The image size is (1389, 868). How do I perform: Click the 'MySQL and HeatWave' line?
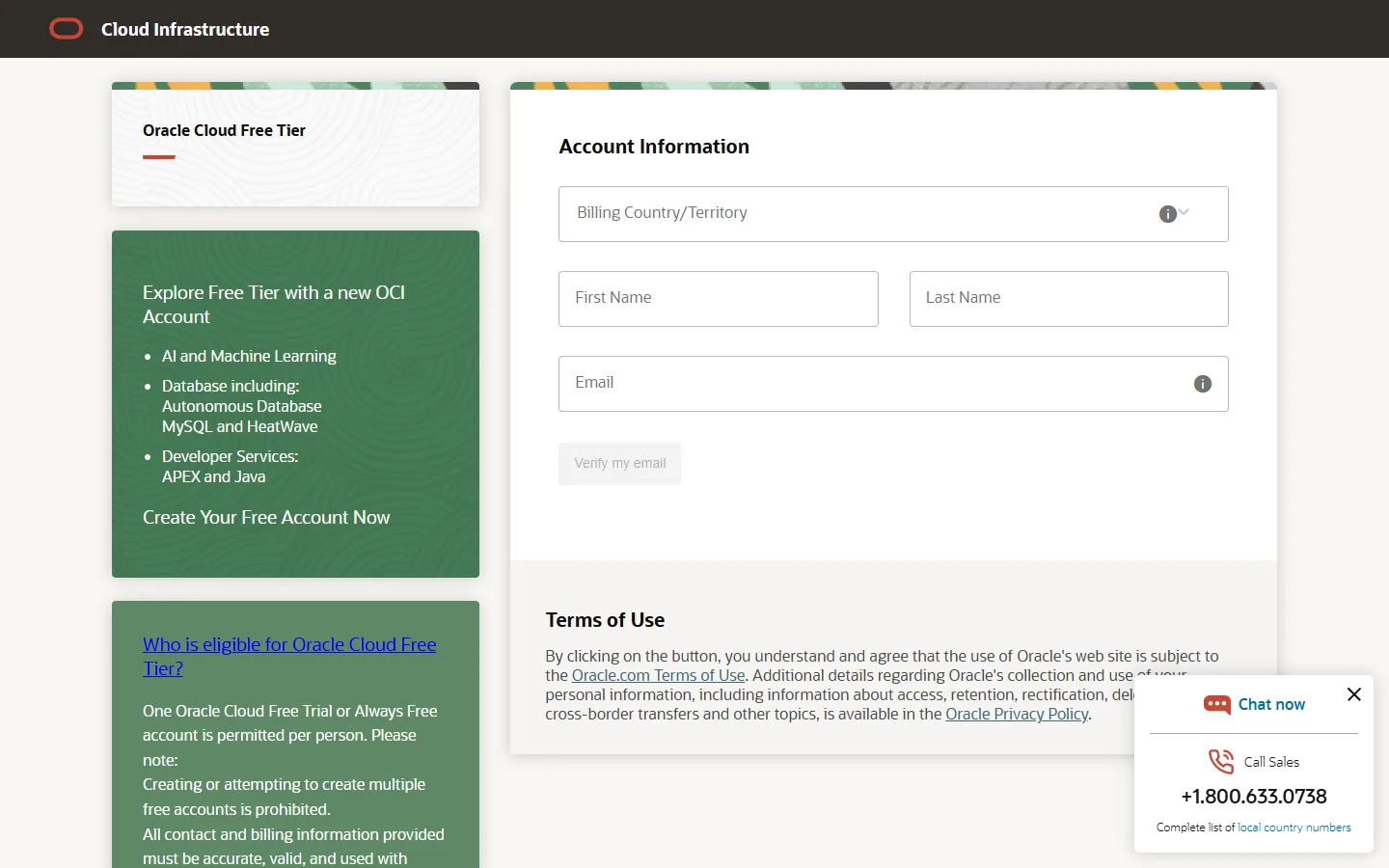point(239,426)
